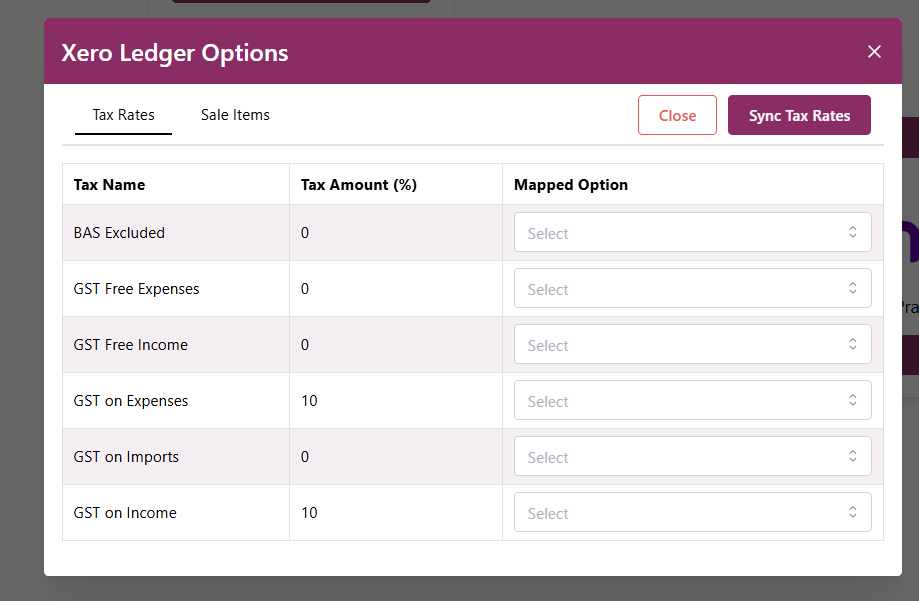Viewport: 919px width, 601px height.
Task: Open the GST on Imports mapping dropdown
Action: point(692,457)
